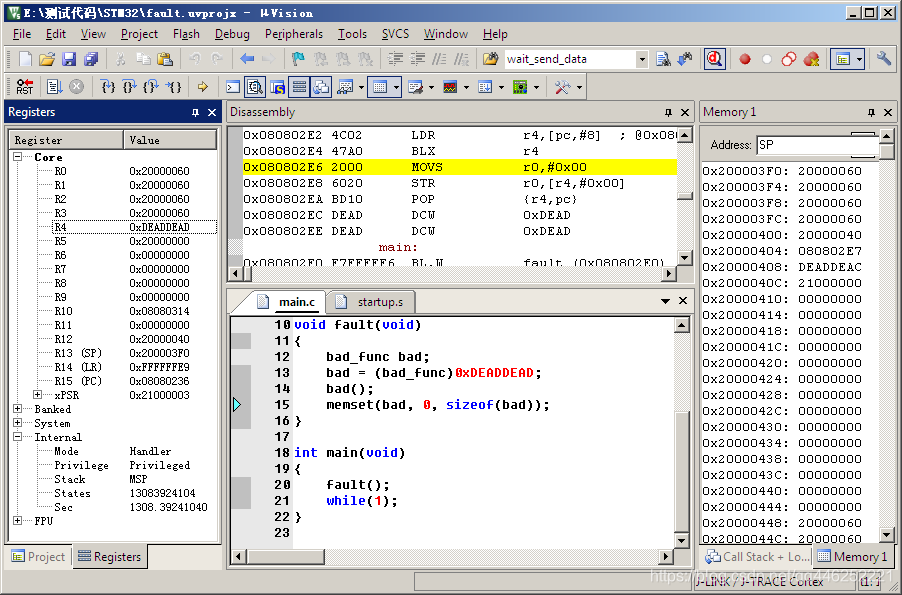
Task: Toggle Start/Stop Debug Session button
Action: pyautogui.click(x=714, y=59)
